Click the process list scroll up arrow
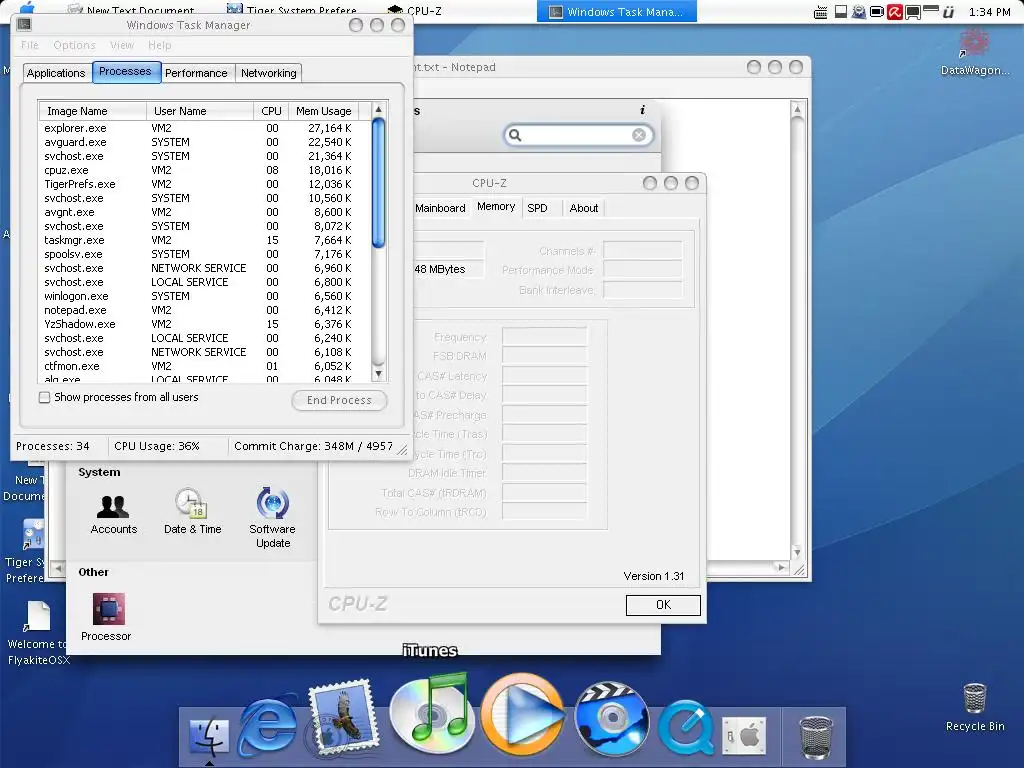Image resolution: width=1024 pixels, height=768 pixels. pos(378,110)
